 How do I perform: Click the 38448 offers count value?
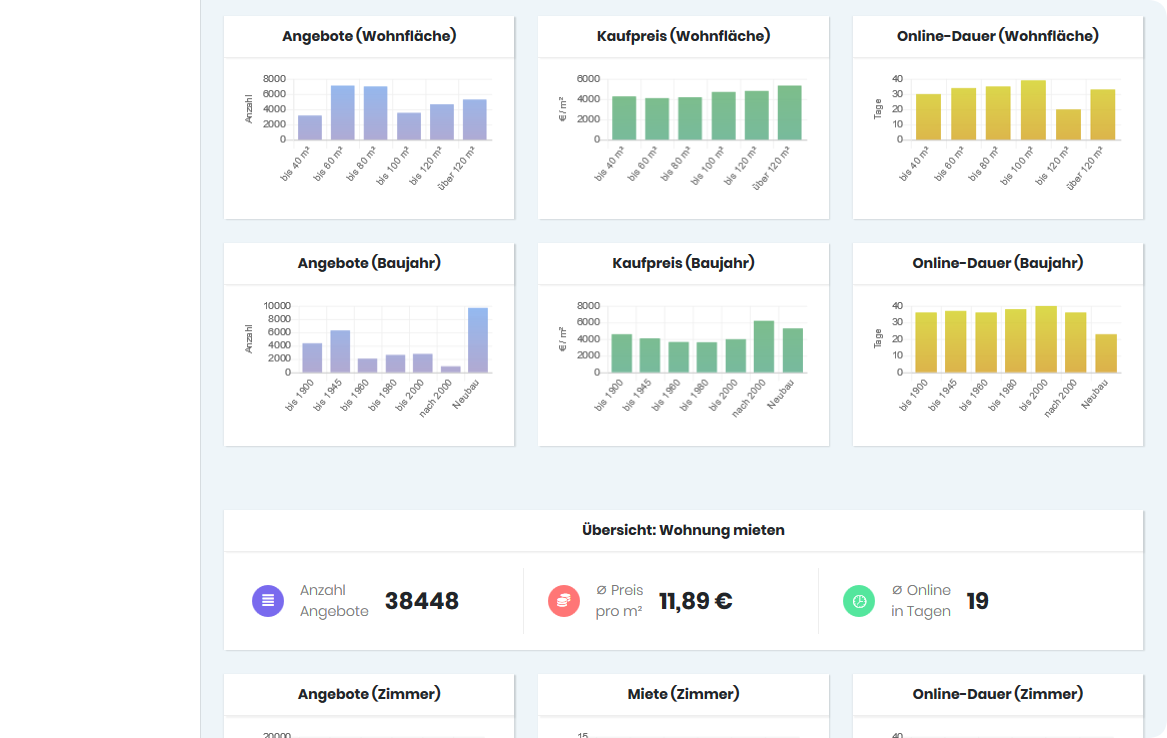422,601
